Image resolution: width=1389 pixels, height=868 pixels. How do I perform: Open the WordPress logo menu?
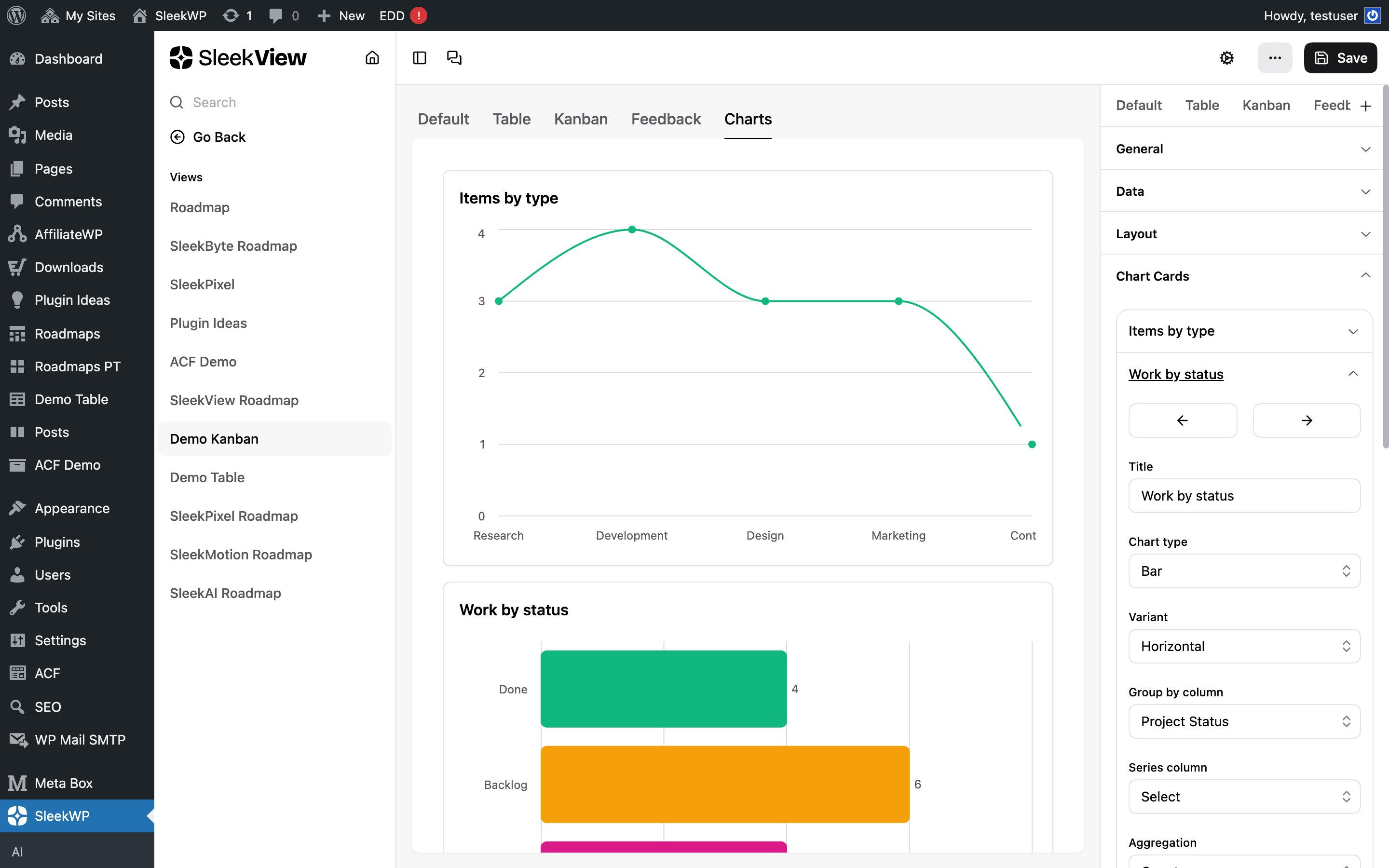[16, 15]
